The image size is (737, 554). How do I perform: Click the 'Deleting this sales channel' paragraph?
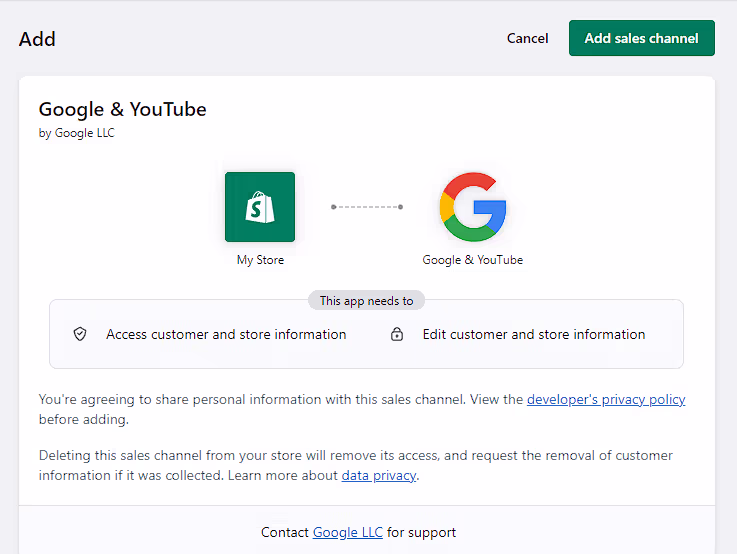point(356,465)
